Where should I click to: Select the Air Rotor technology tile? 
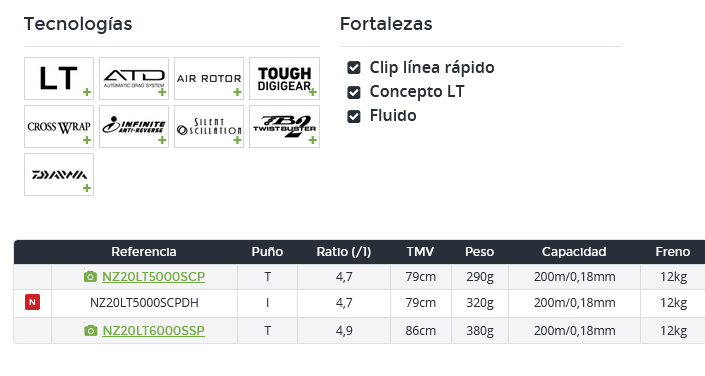tap(209, 78)
